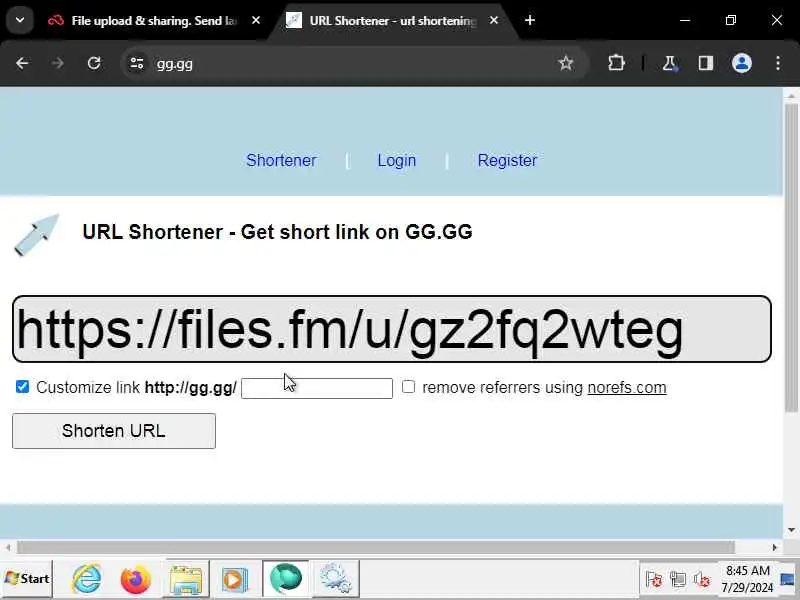Click the GG.GG arrow logo
The height and width of the screenshot is (600, 800).
tap(37, 235)
